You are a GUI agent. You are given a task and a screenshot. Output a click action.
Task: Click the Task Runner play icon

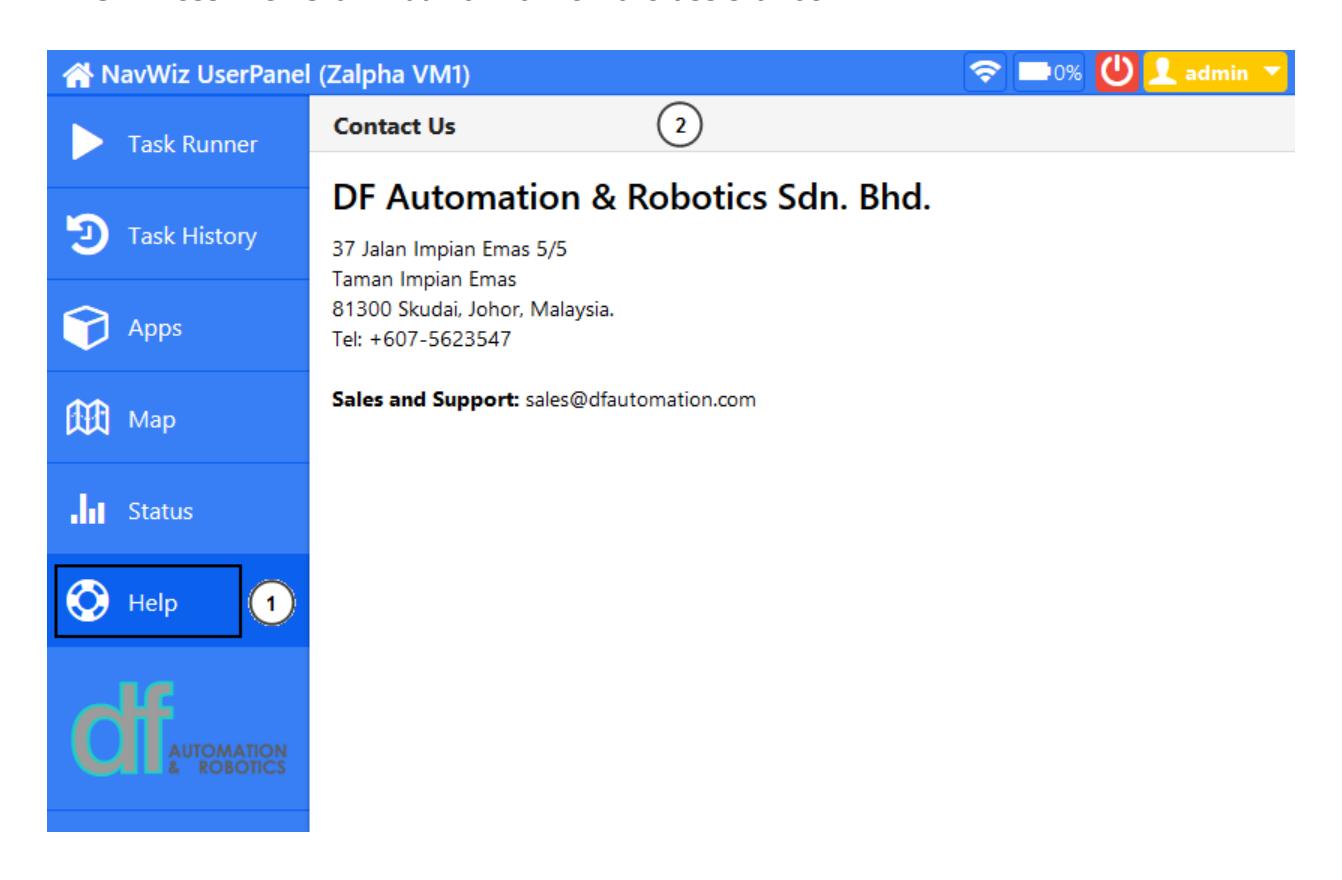[88, 143]
